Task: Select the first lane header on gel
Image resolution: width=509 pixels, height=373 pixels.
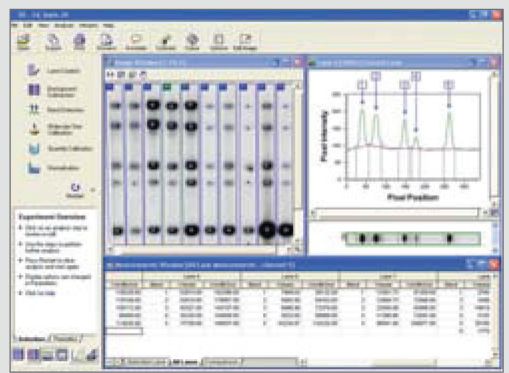Action: (109, 87)
